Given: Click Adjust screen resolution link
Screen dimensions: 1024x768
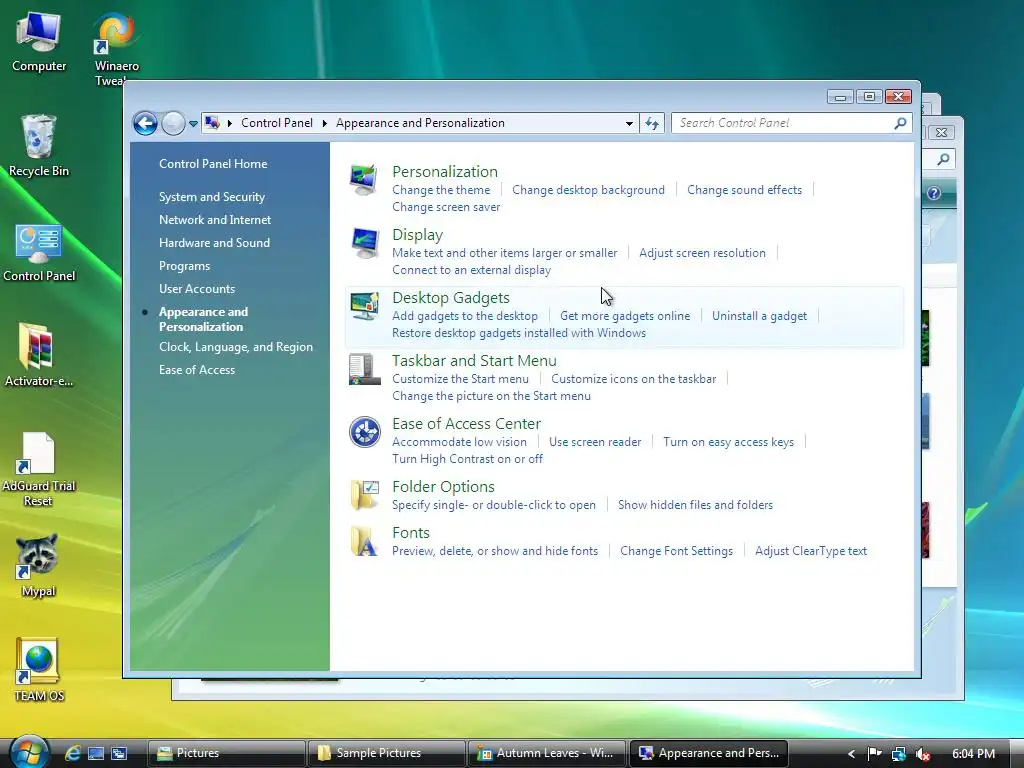Looking at the screenshot, I should 702,253.
